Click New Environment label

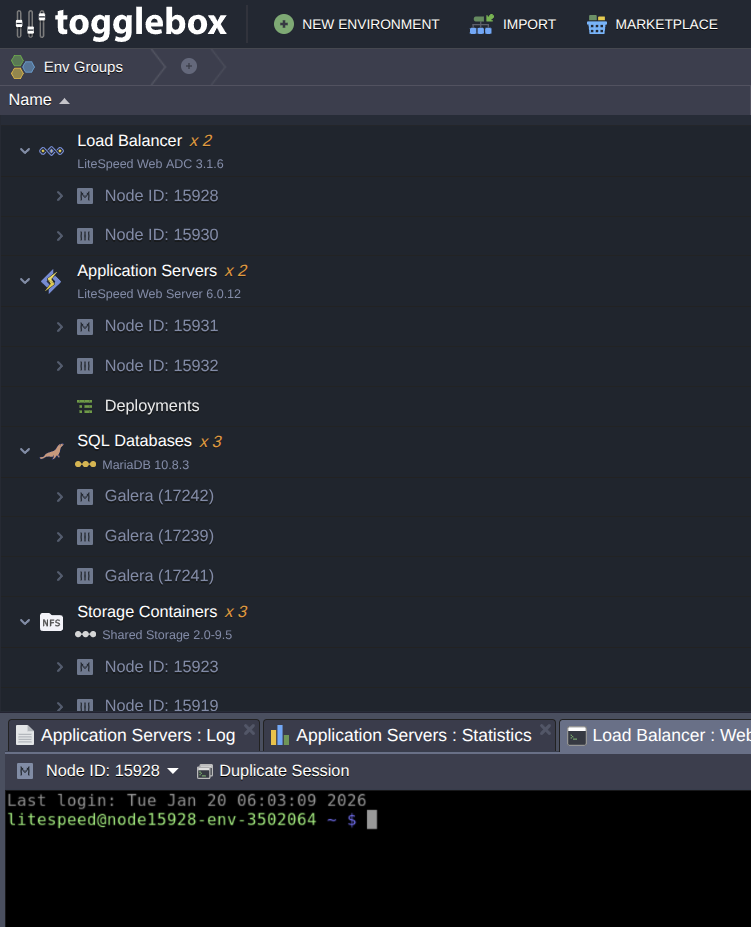point(371,24)
